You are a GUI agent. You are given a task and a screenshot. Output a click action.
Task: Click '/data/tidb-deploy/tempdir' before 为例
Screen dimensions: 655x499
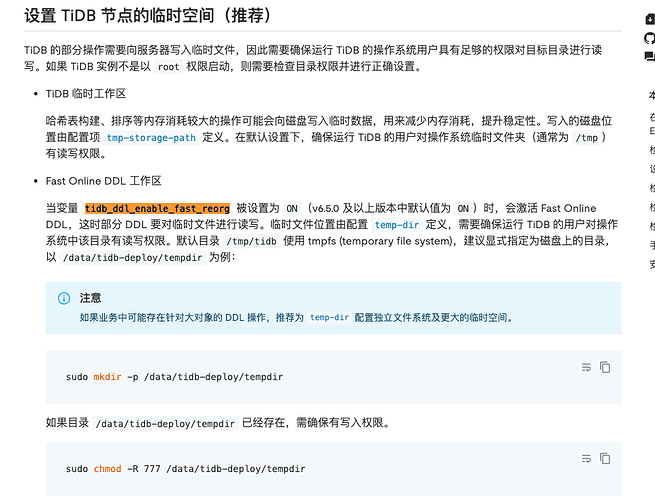coord(132,257)
